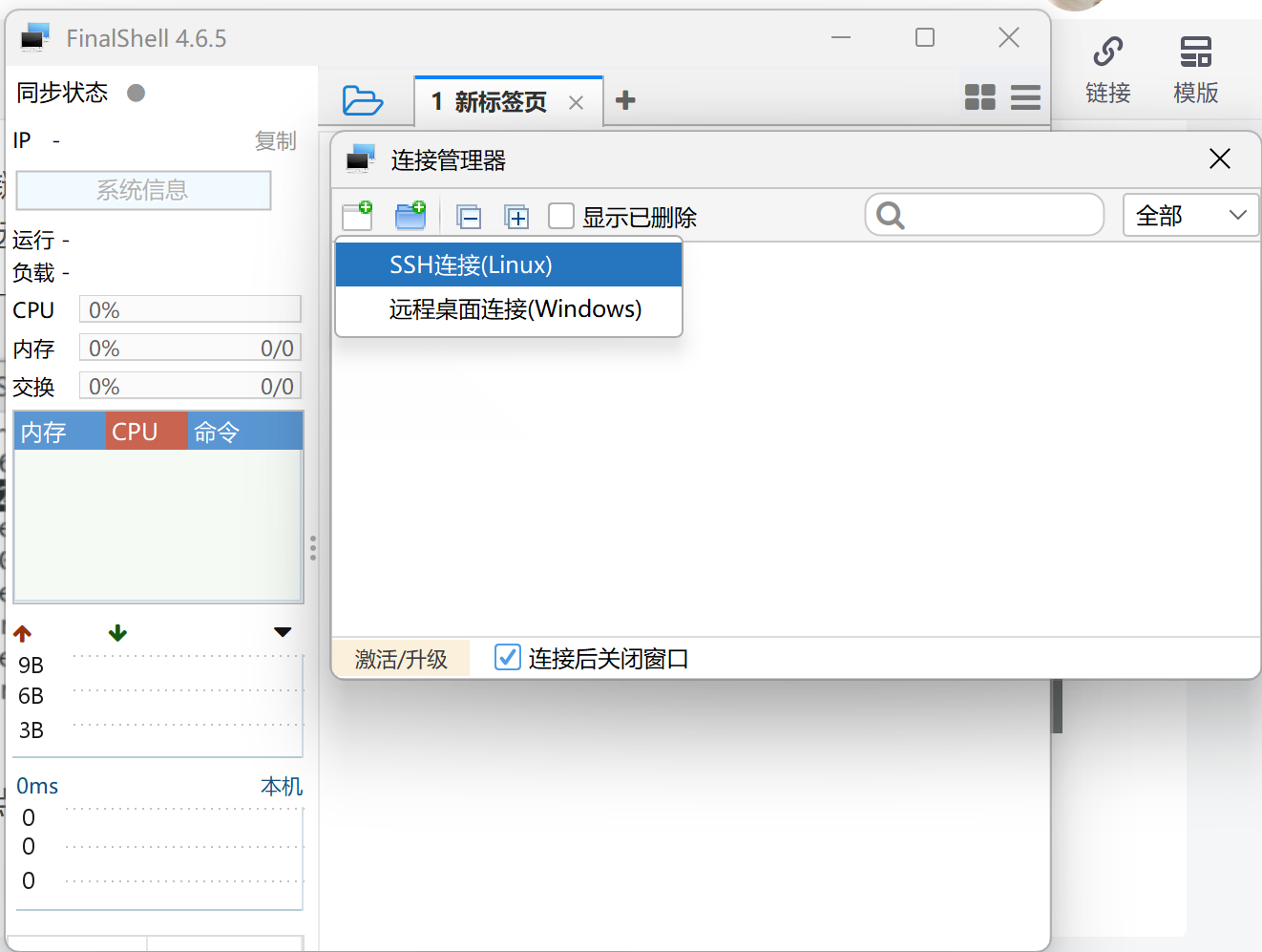Open the hamburger menu icon in FinalShell
This screenshot has width=1262, height=952.
pyautogui.click(x=1025, y=97)
